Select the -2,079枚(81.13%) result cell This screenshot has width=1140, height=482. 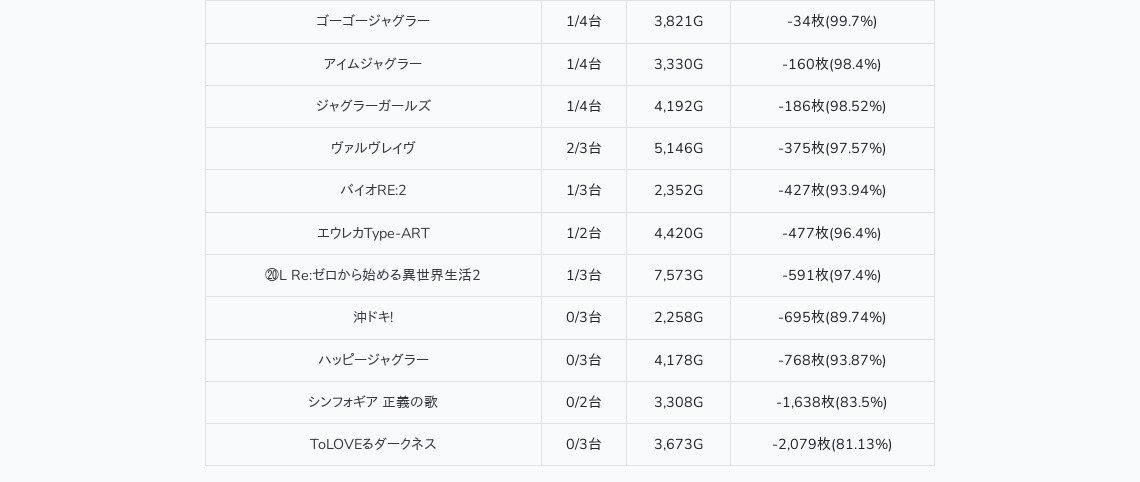[x=832, y=444]
